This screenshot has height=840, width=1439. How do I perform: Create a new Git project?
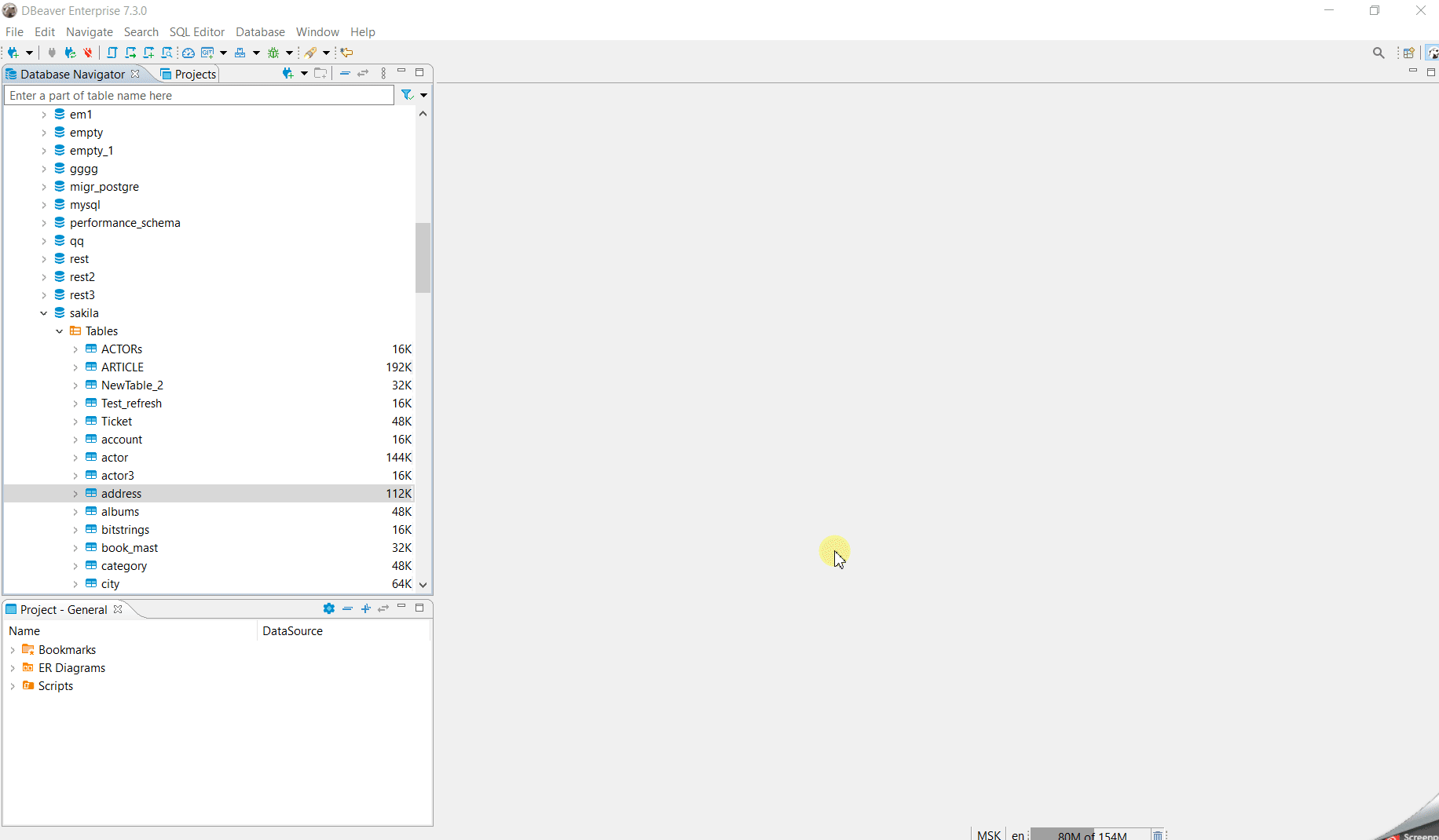click(208, 53)
